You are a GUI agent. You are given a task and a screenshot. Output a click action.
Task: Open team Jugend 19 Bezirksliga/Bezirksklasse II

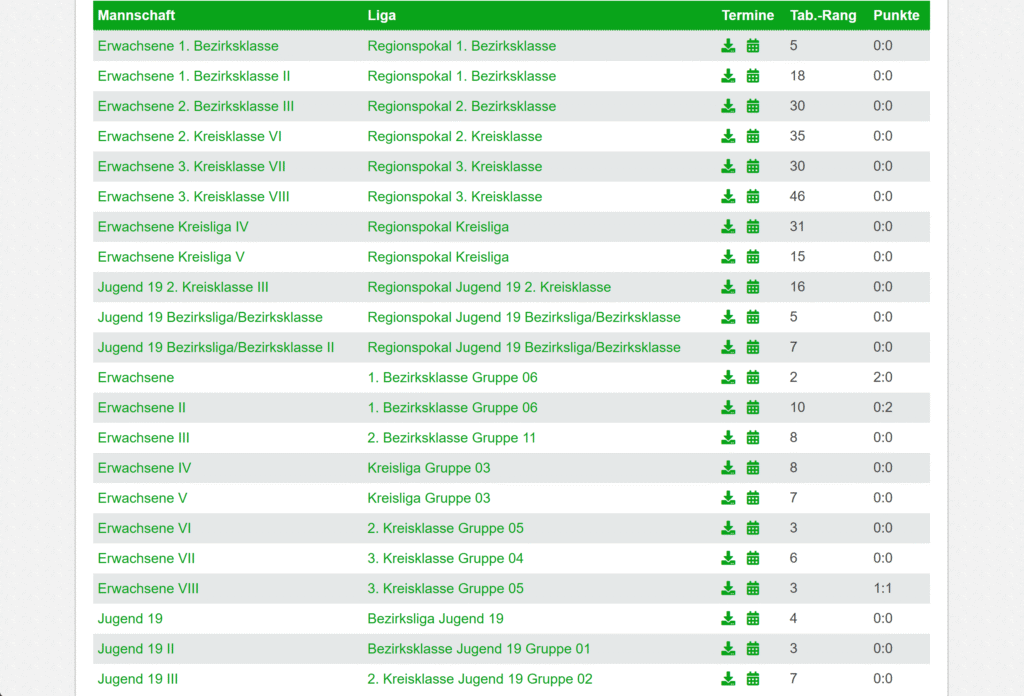tap(215, 347)
